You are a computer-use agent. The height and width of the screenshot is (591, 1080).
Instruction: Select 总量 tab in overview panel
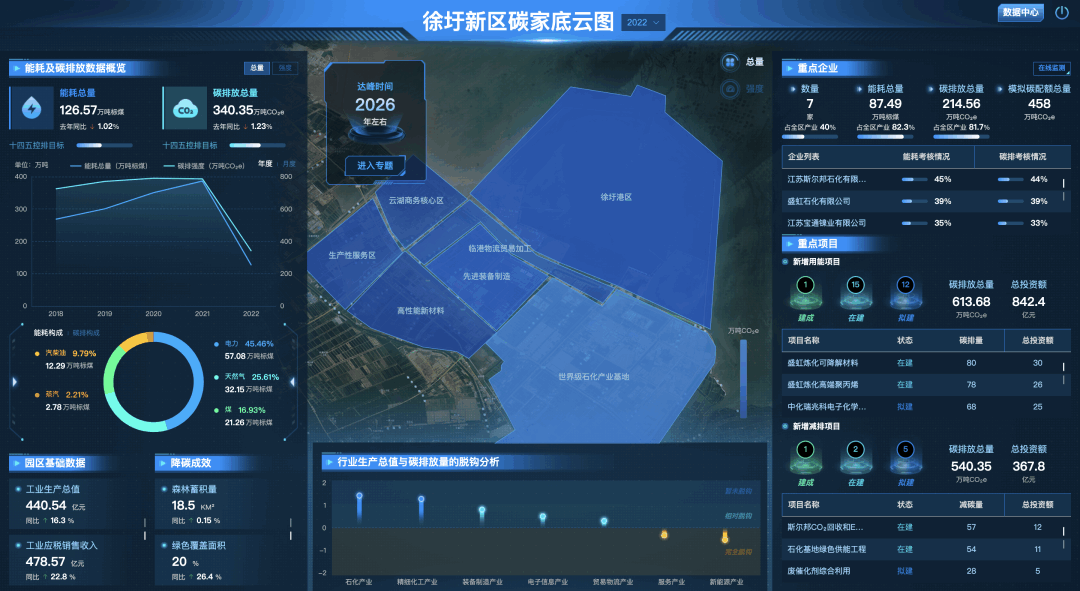257,68
